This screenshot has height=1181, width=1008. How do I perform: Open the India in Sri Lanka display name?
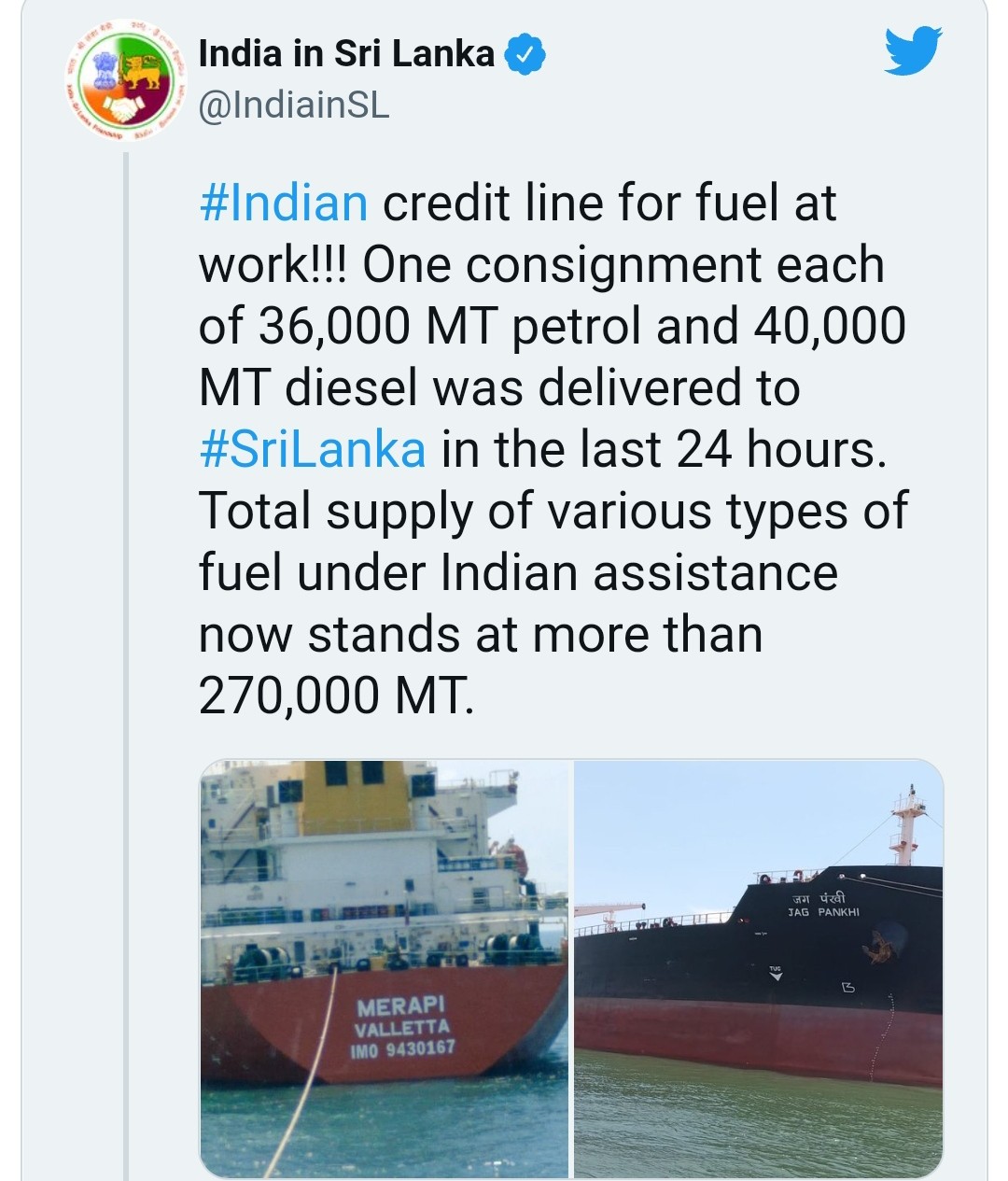[x=346, y=53]
